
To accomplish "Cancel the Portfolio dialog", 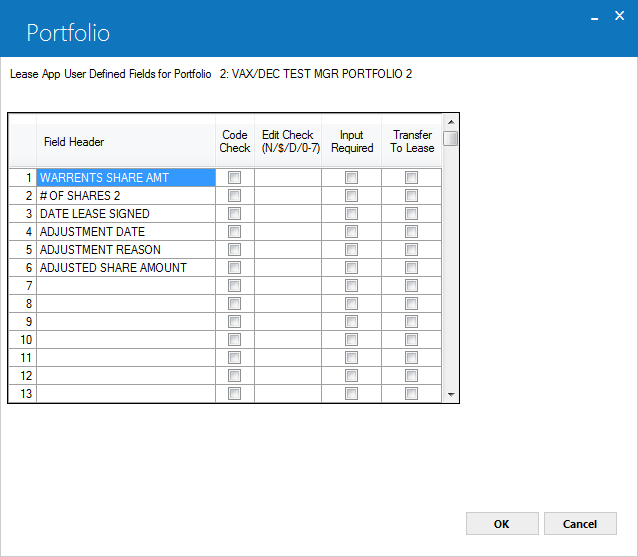I will click(x=580, y=524).
